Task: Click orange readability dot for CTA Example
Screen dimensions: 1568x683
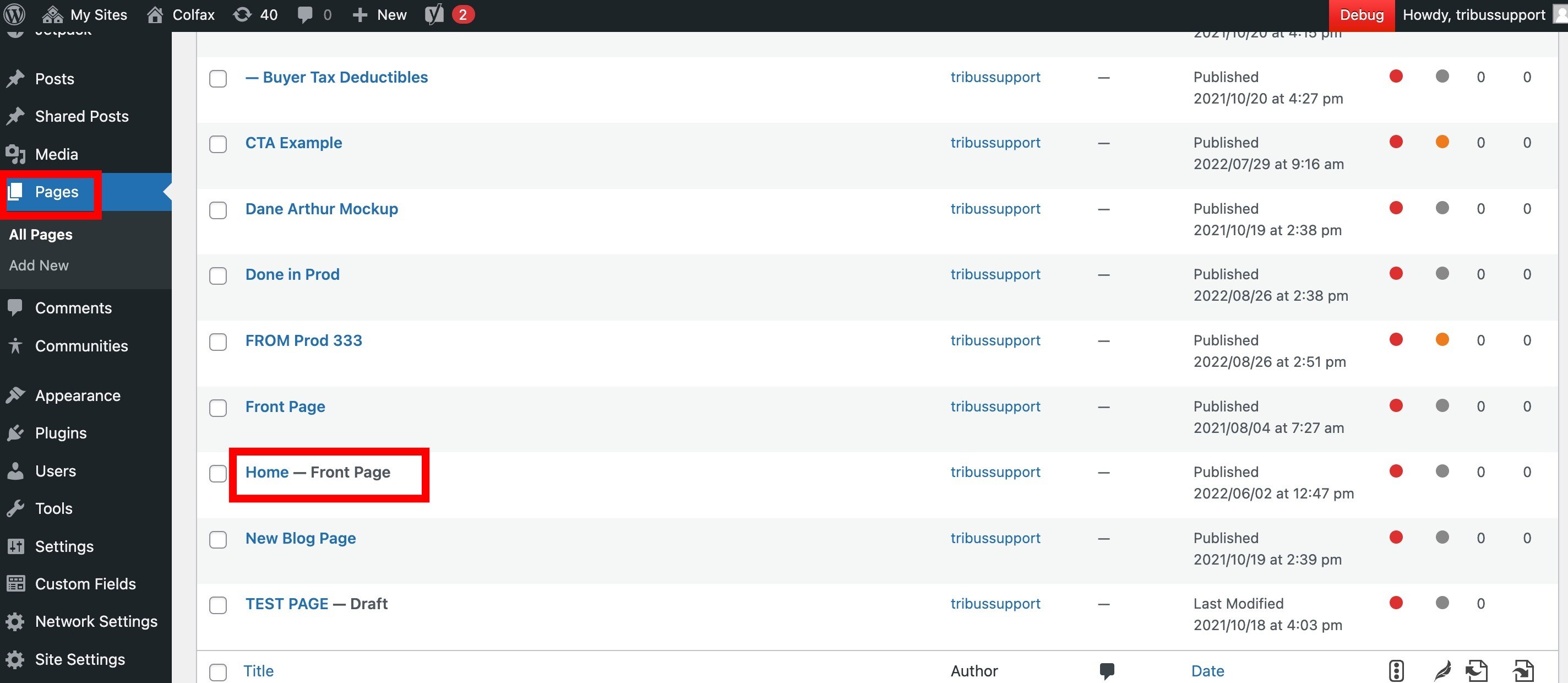Action: [1442, 142]
